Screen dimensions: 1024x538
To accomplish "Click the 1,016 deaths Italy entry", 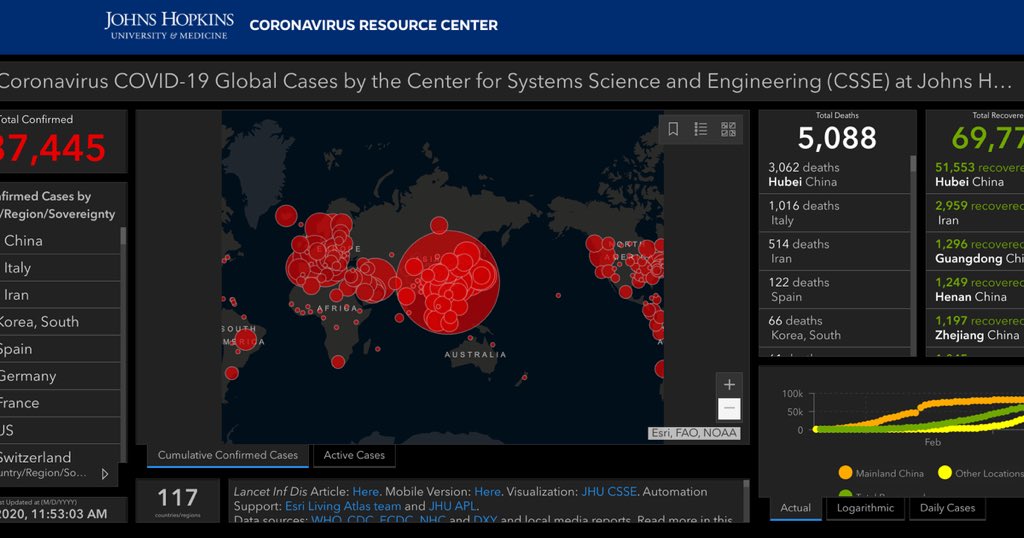I will pyautogui.click(x=835, y=213).
